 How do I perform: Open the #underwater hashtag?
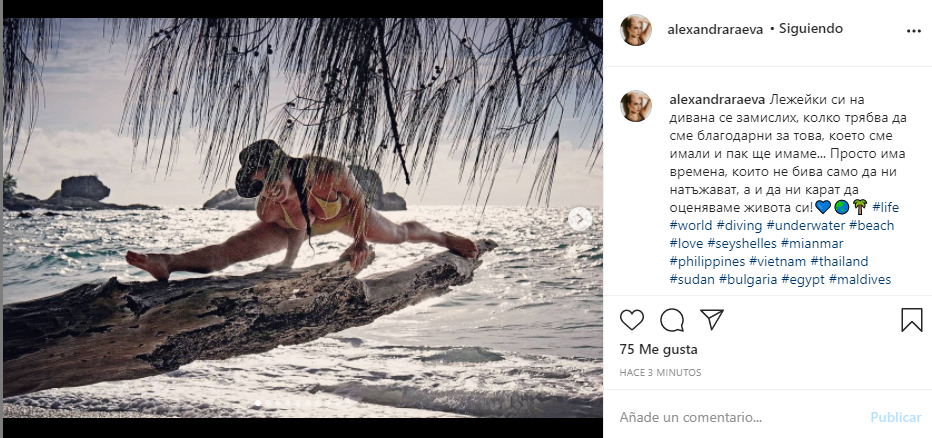point(807,225)
